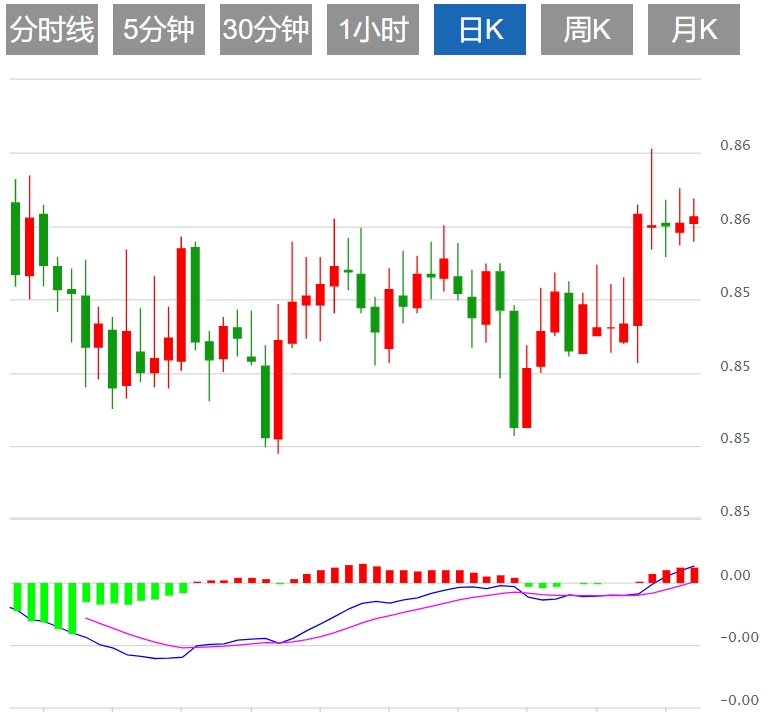This screenshot has height=712, width=777.
Task: Open the 1小时 chart tab
Action: (373, 29)
